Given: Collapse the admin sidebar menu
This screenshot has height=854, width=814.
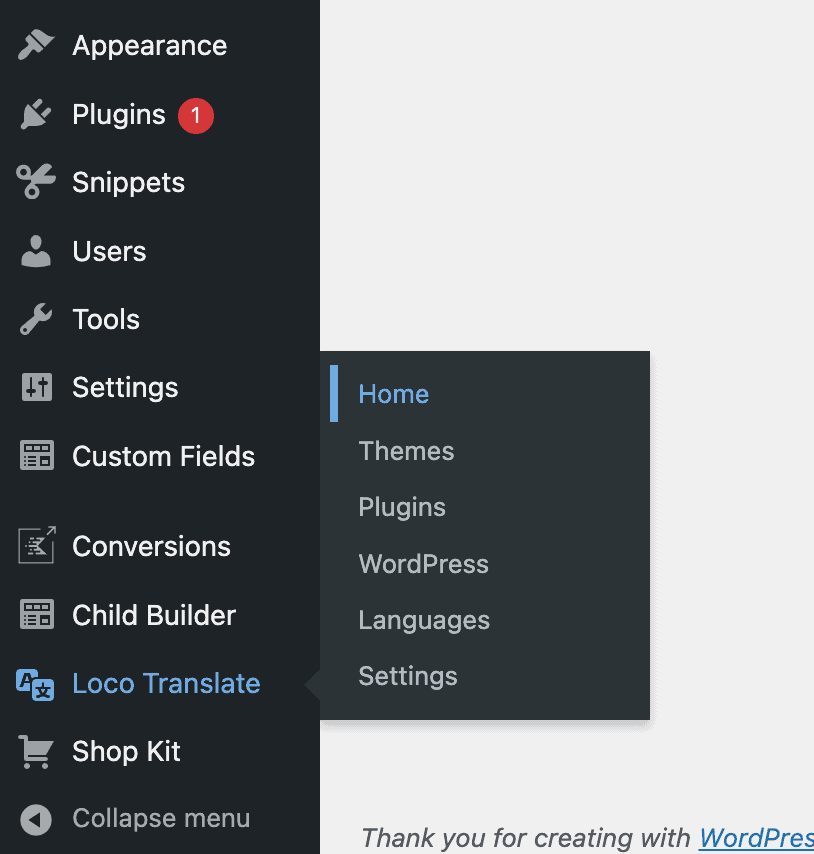Looking at the screenshot, I should click(x=160, y=819).
